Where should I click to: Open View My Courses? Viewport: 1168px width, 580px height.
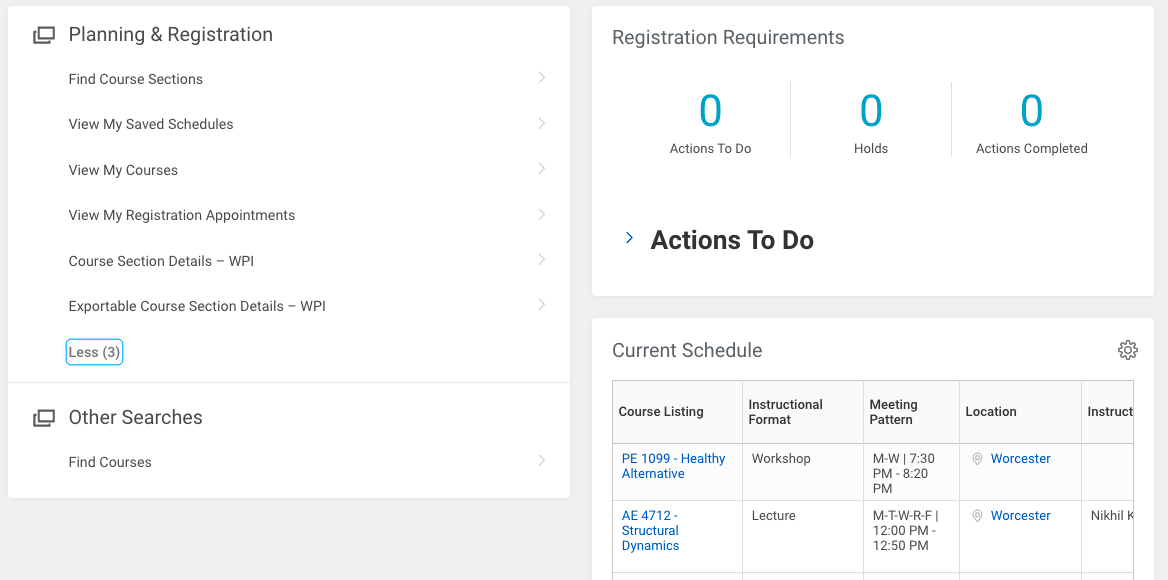(x=123, y=170)
